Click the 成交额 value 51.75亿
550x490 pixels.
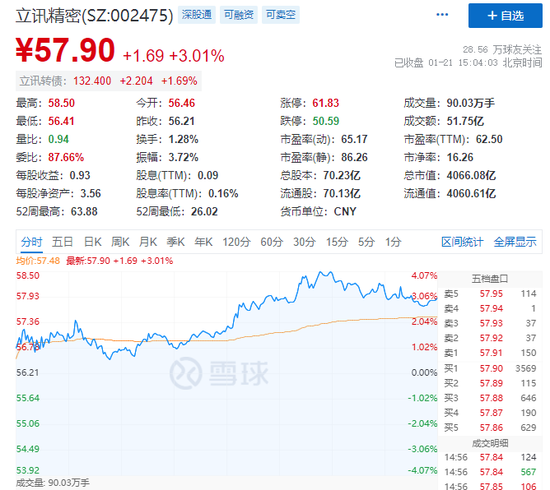(465, 121)
